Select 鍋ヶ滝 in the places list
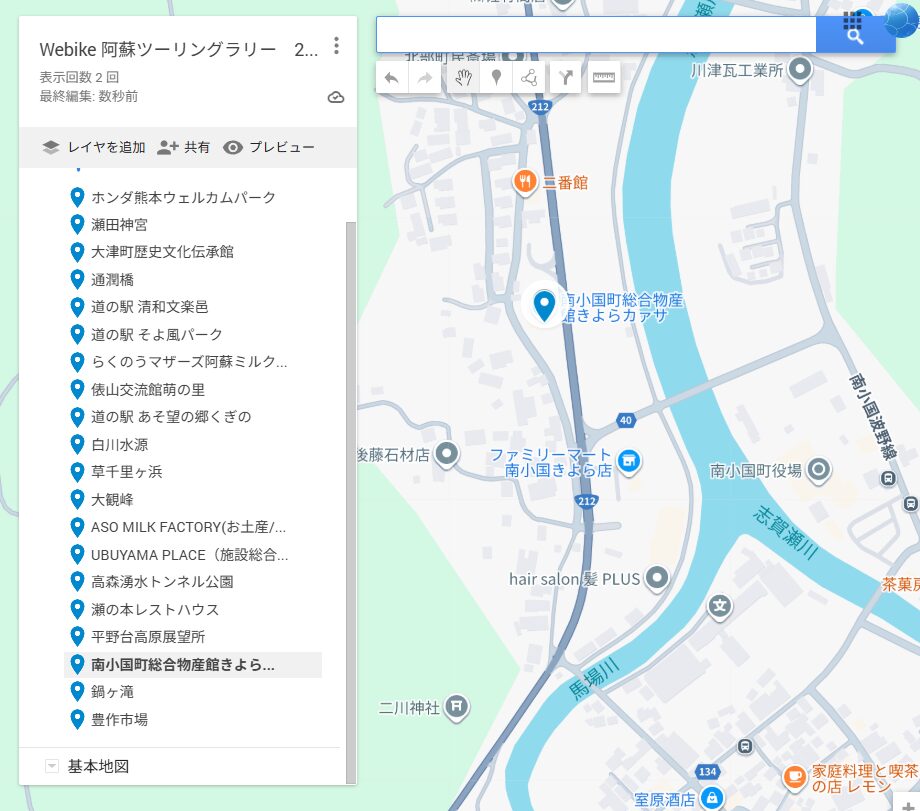Screen dimensions: 920x811 point(112,692)
